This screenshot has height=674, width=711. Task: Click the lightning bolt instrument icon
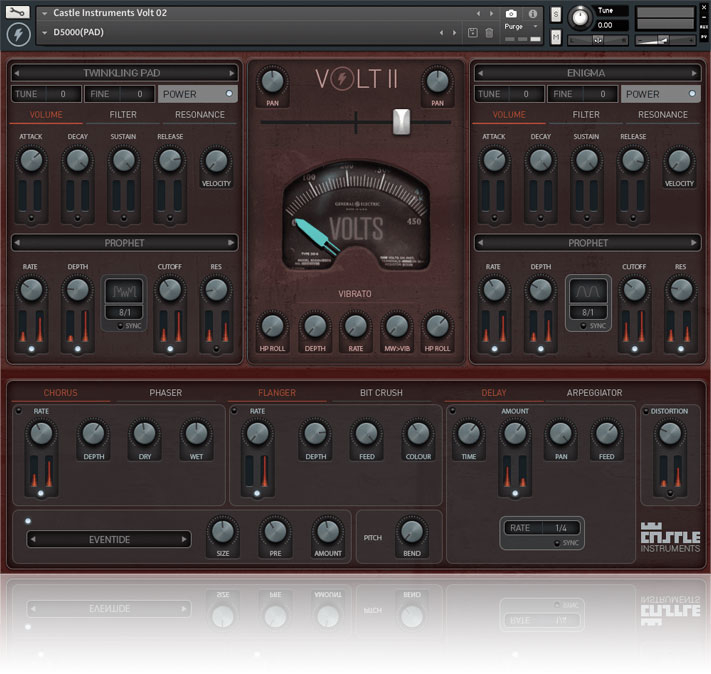point(18,35)
